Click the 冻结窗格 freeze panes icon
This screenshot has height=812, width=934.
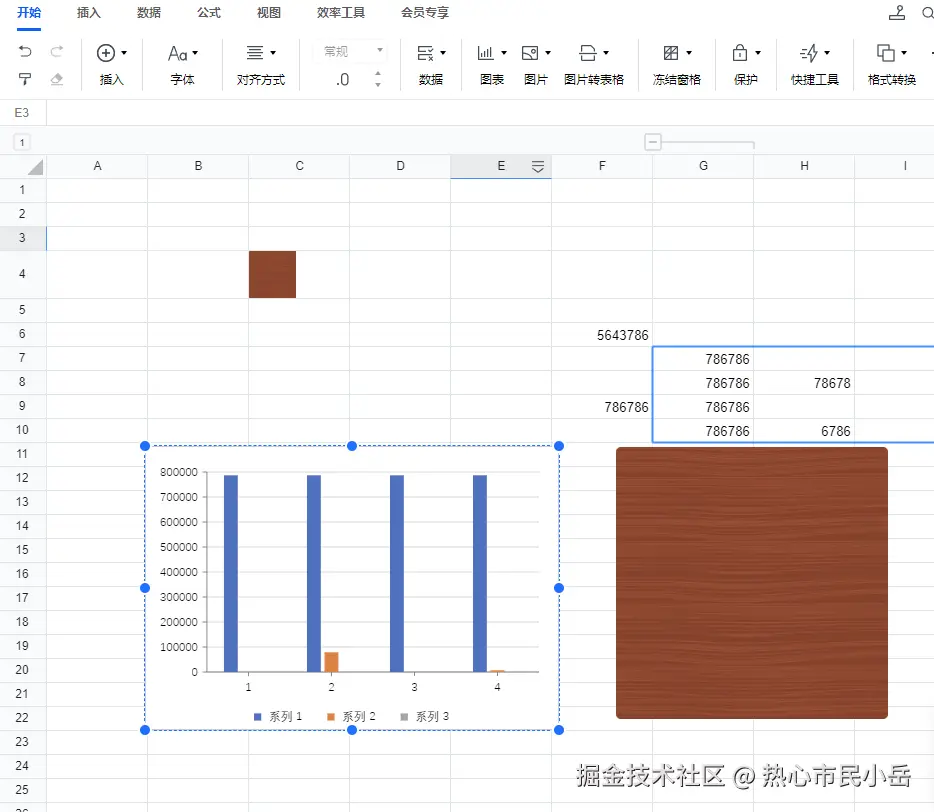[x=671, y=53]
